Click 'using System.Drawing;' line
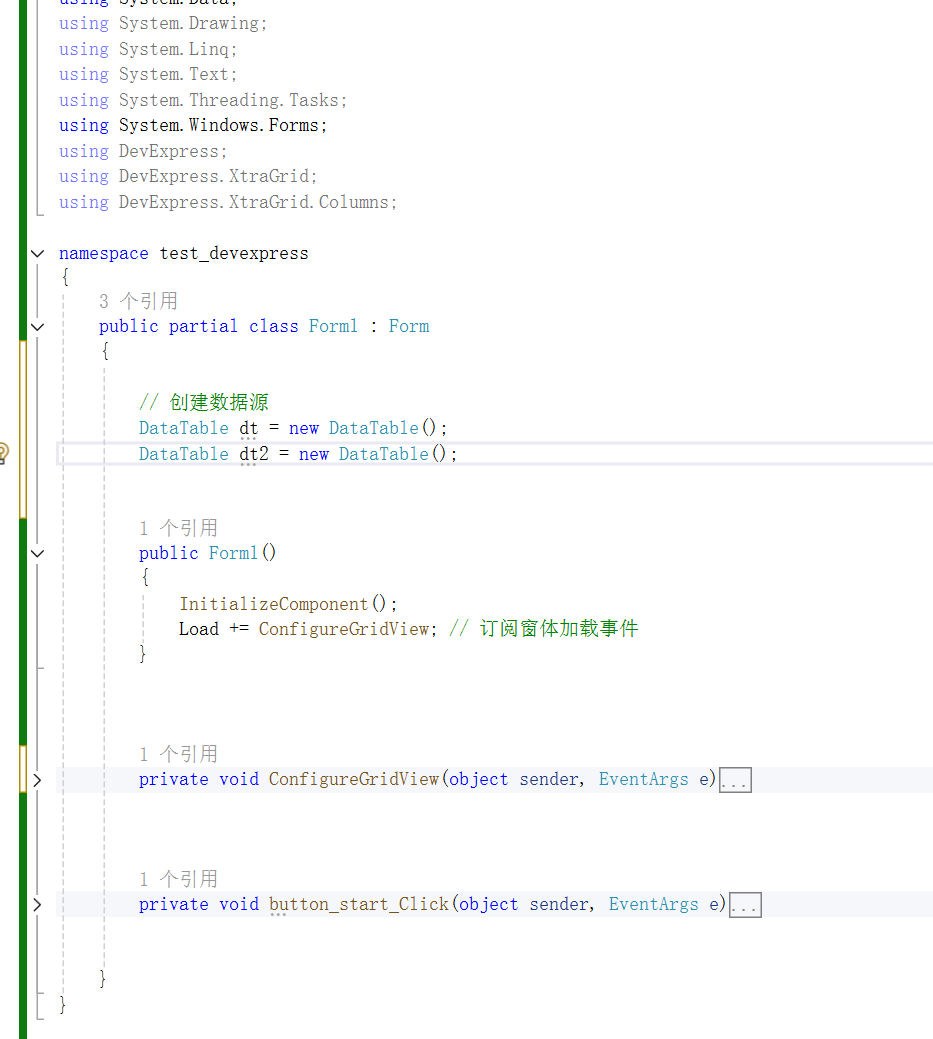 [163, 23]
